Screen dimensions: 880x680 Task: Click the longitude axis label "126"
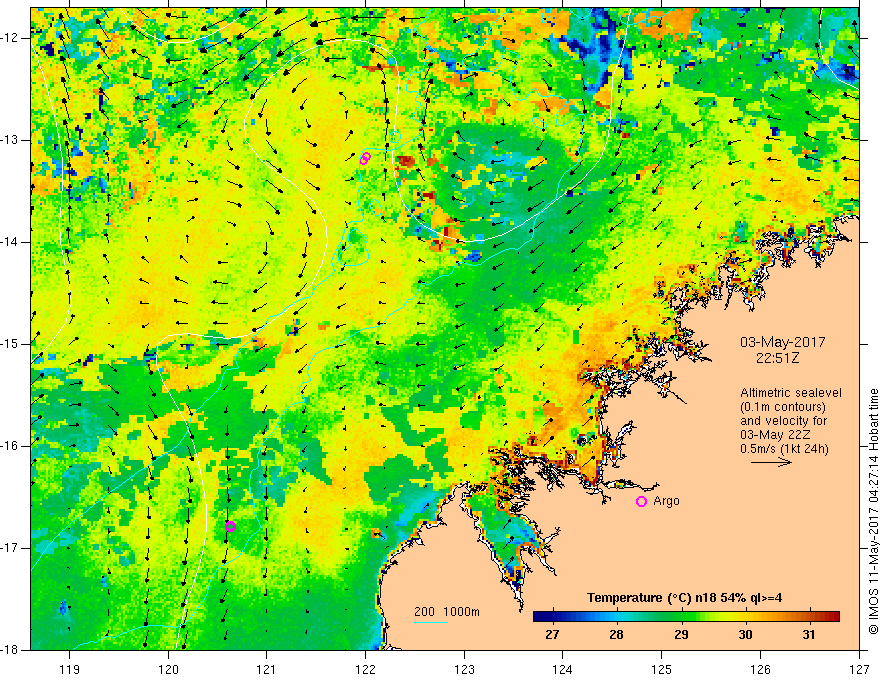[760, 669]
